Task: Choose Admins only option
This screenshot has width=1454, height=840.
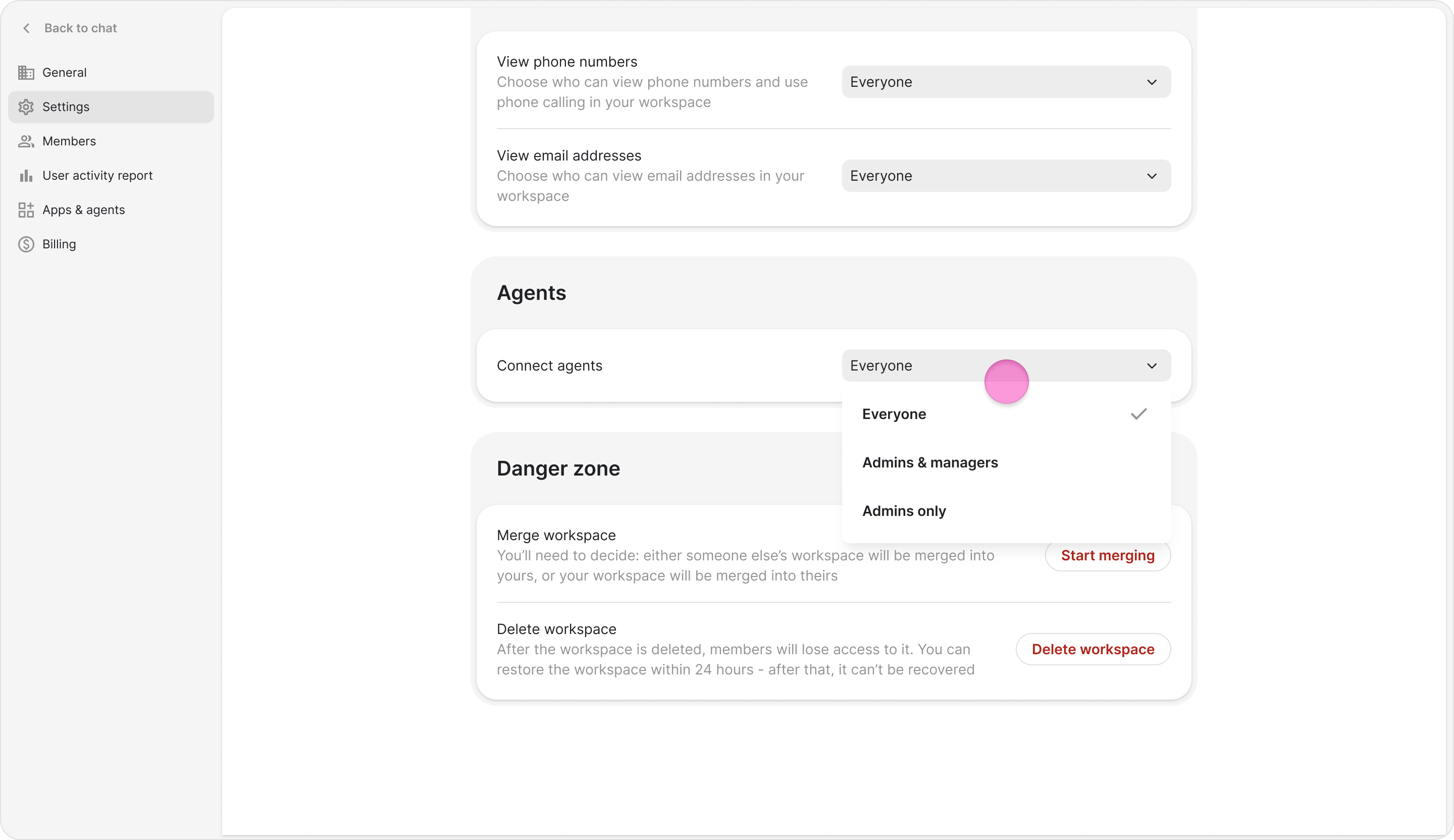Action: tap(1006, 511)
